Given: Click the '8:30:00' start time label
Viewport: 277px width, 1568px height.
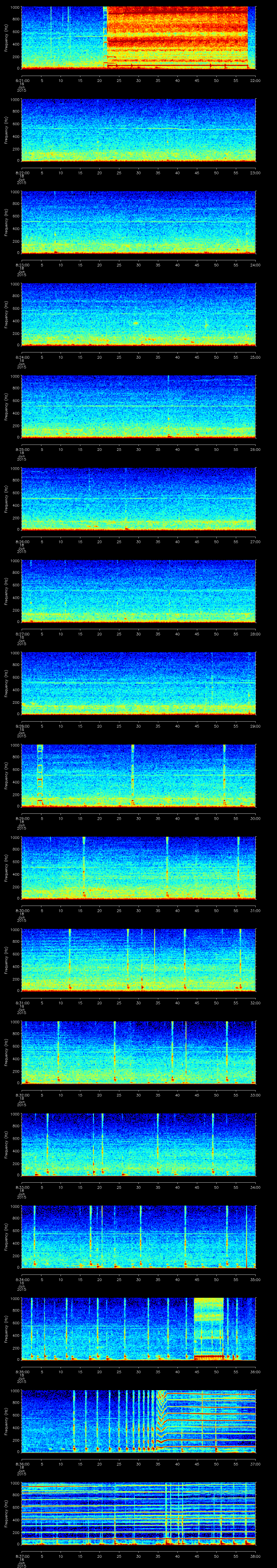Looking at the screenshot, I should [x=22, y=910].
